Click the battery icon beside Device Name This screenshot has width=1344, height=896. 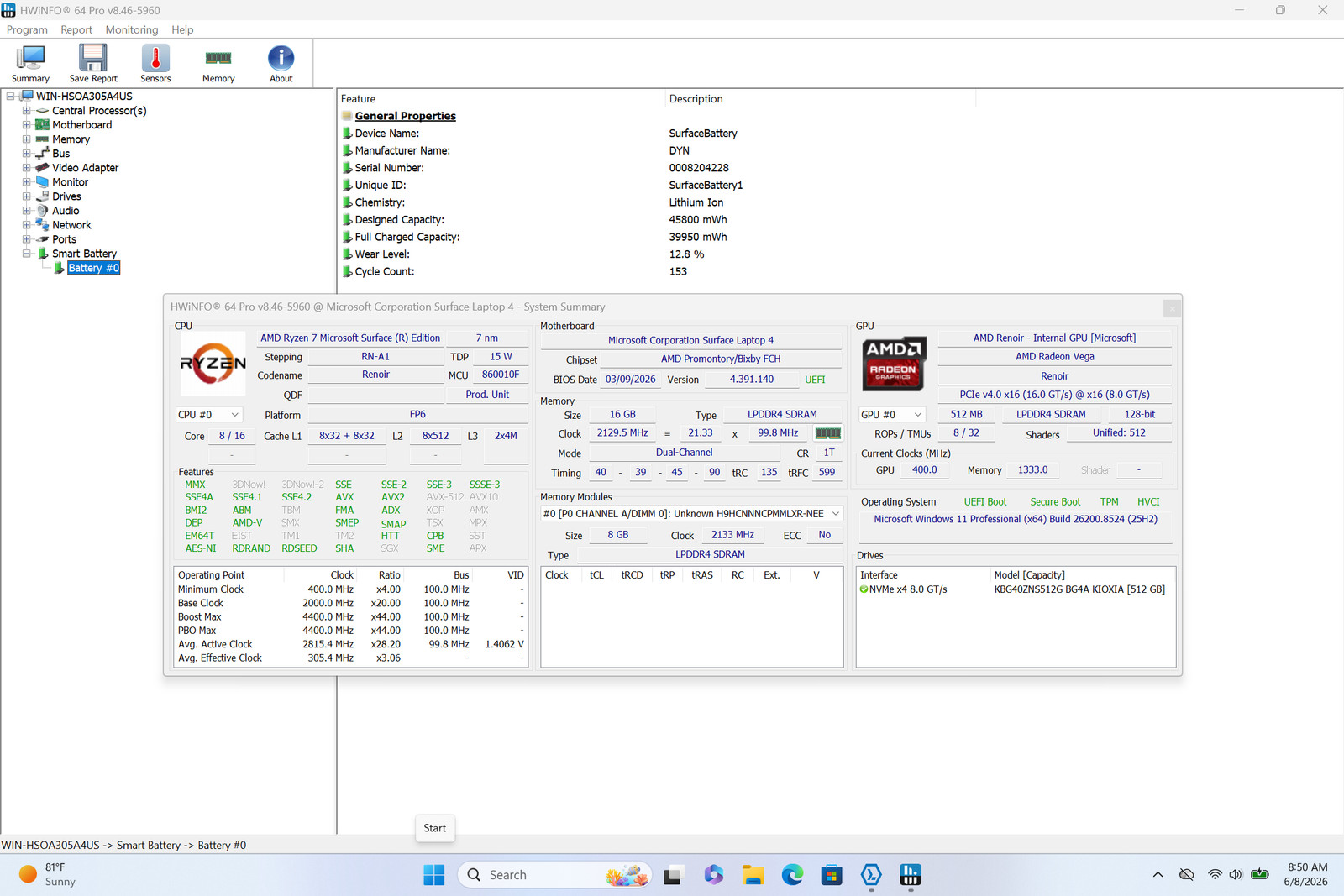[x=347, y=134]
